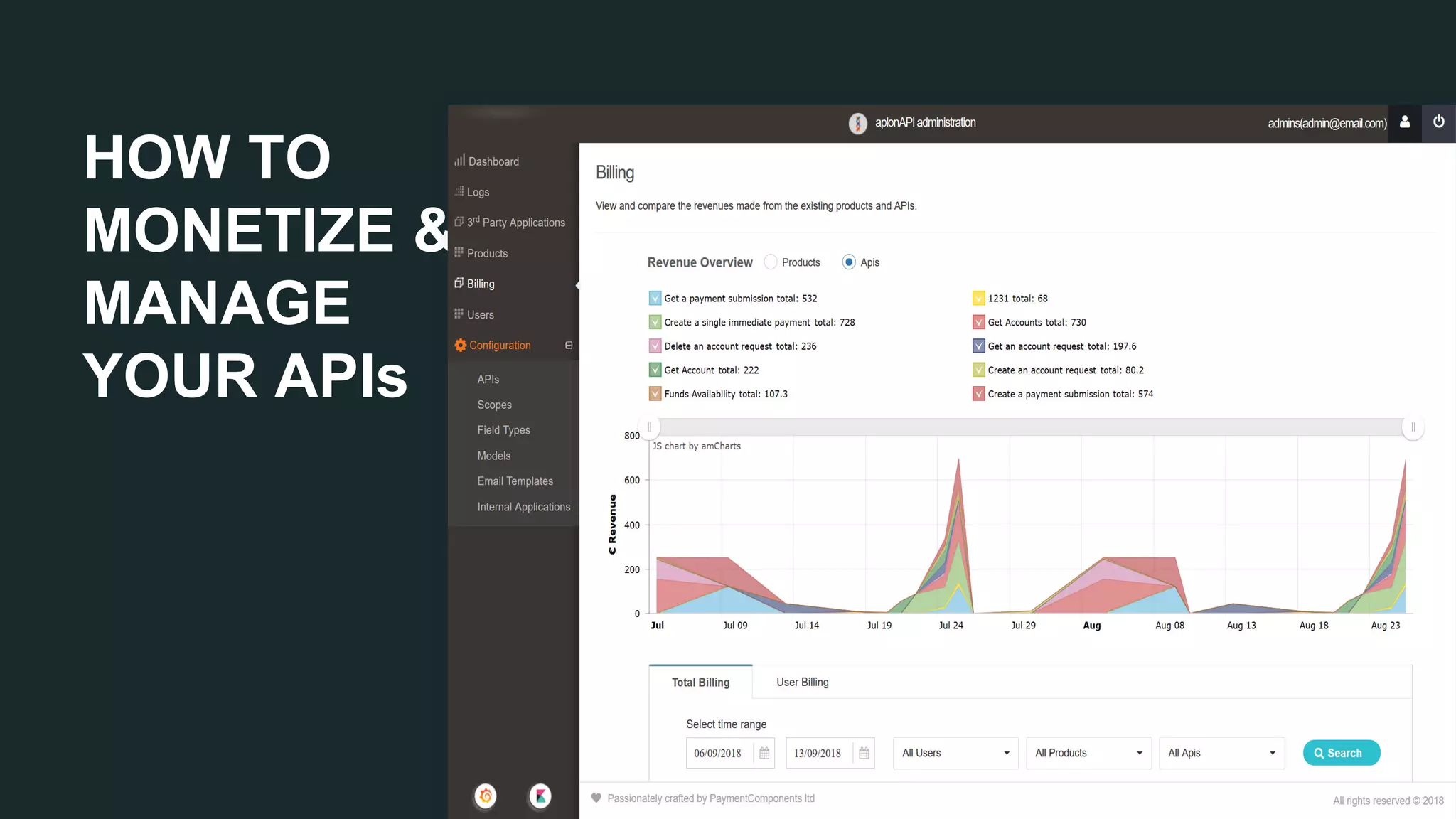This screenshot has height=819, width=1456.
Task: Toggle Create a single immediate payment series
Action: click(x=655, y=322)
